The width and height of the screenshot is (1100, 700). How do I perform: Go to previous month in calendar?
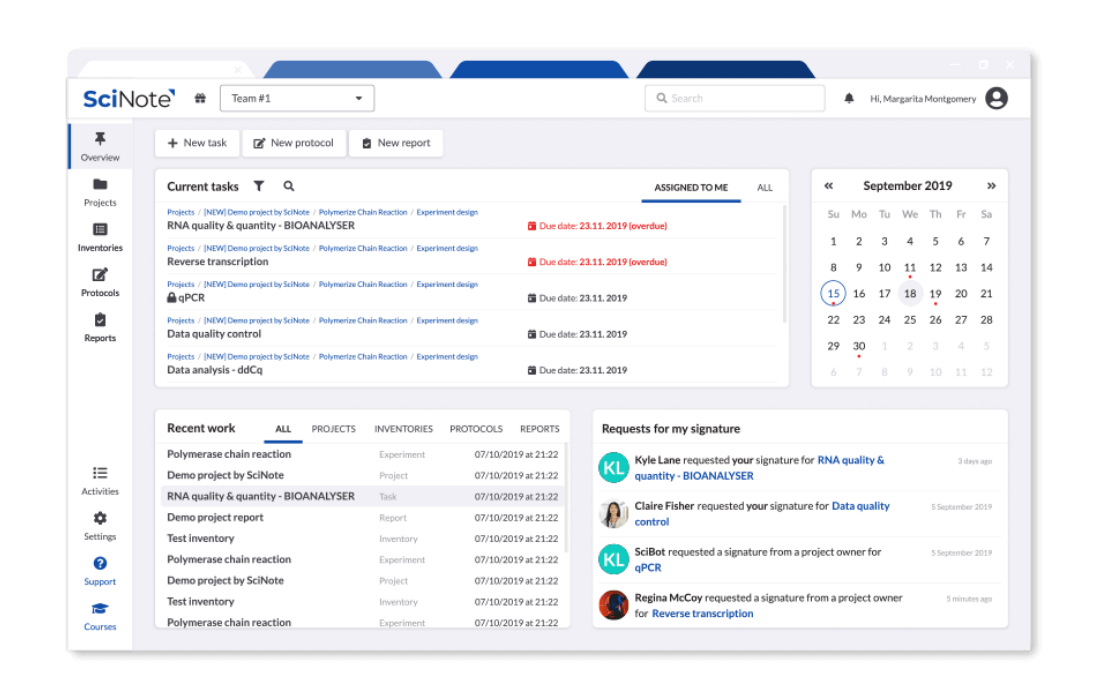(x=829, y=186)
